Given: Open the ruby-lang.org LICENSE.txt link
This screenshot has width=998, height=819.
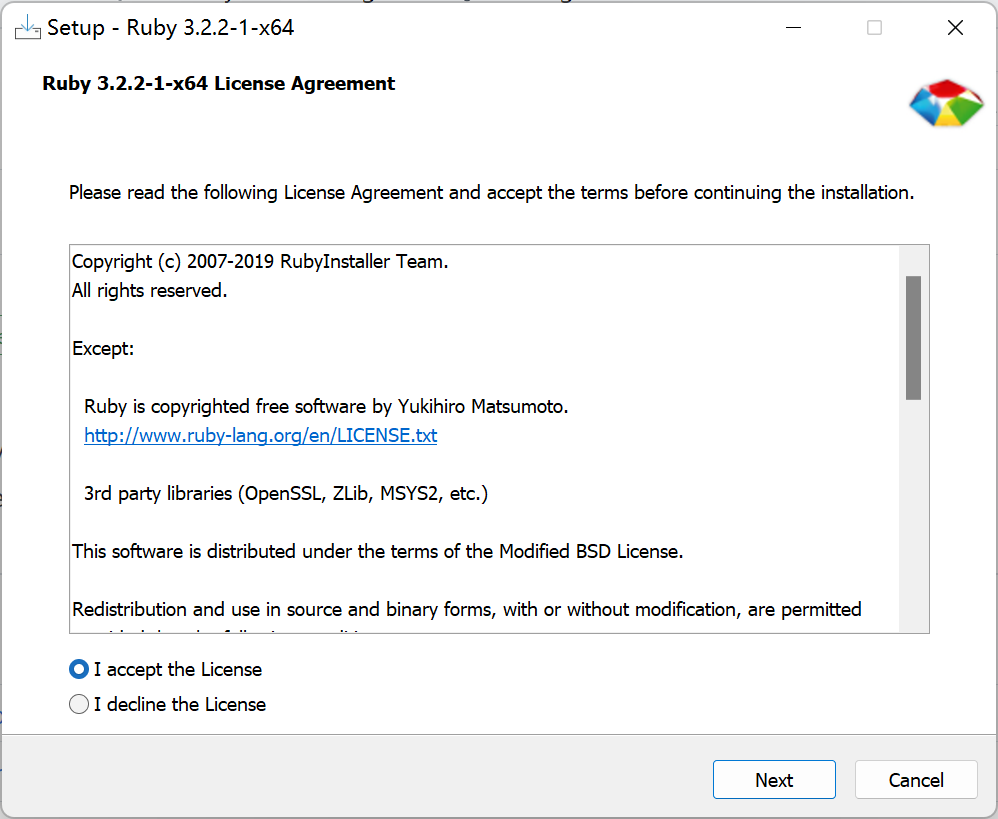Looking at the screenshot, I should (x=260, y=435).
